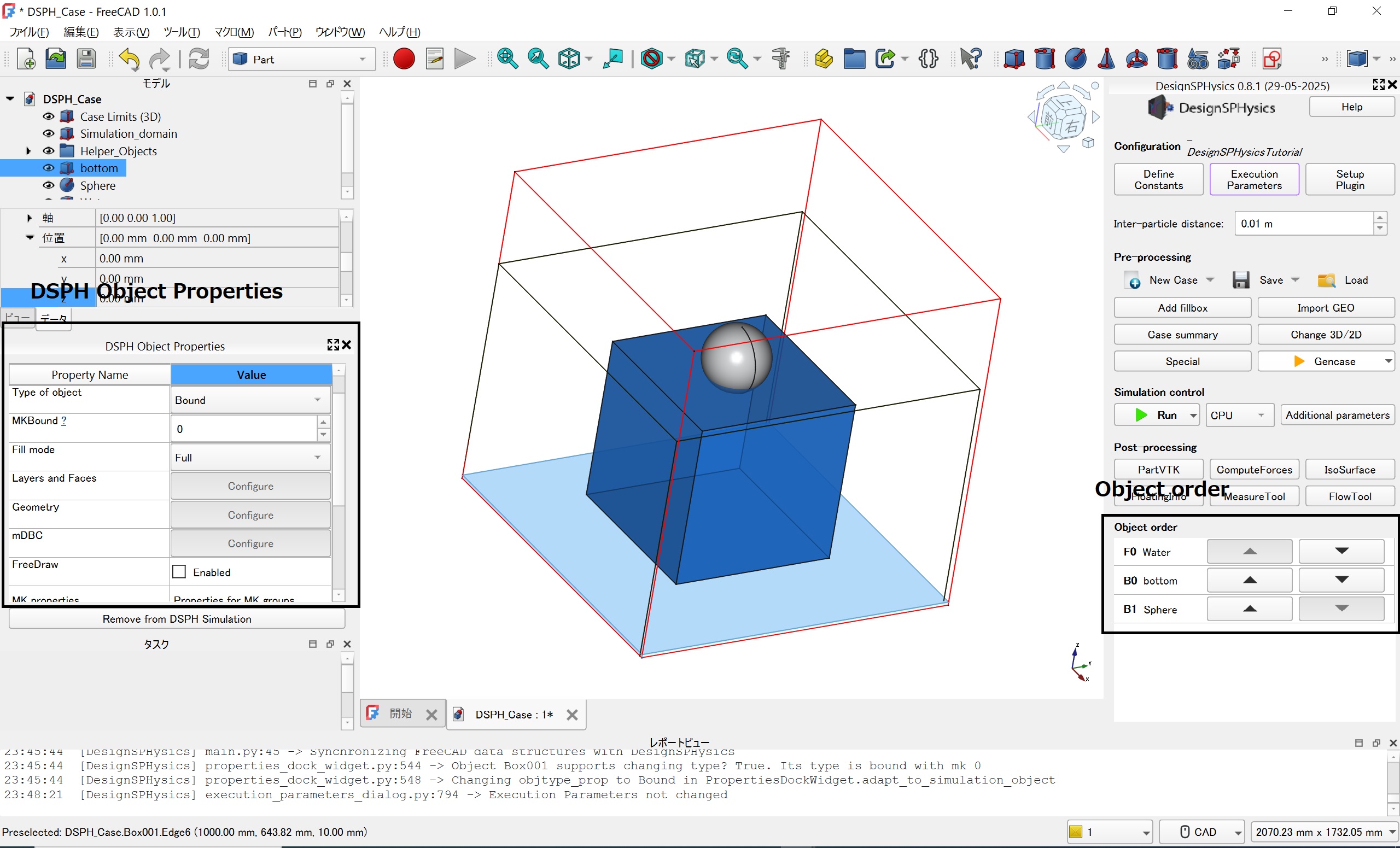Move Water down in Object order
This screenshot has height=848, width=1400.
tap(1341, 551)
